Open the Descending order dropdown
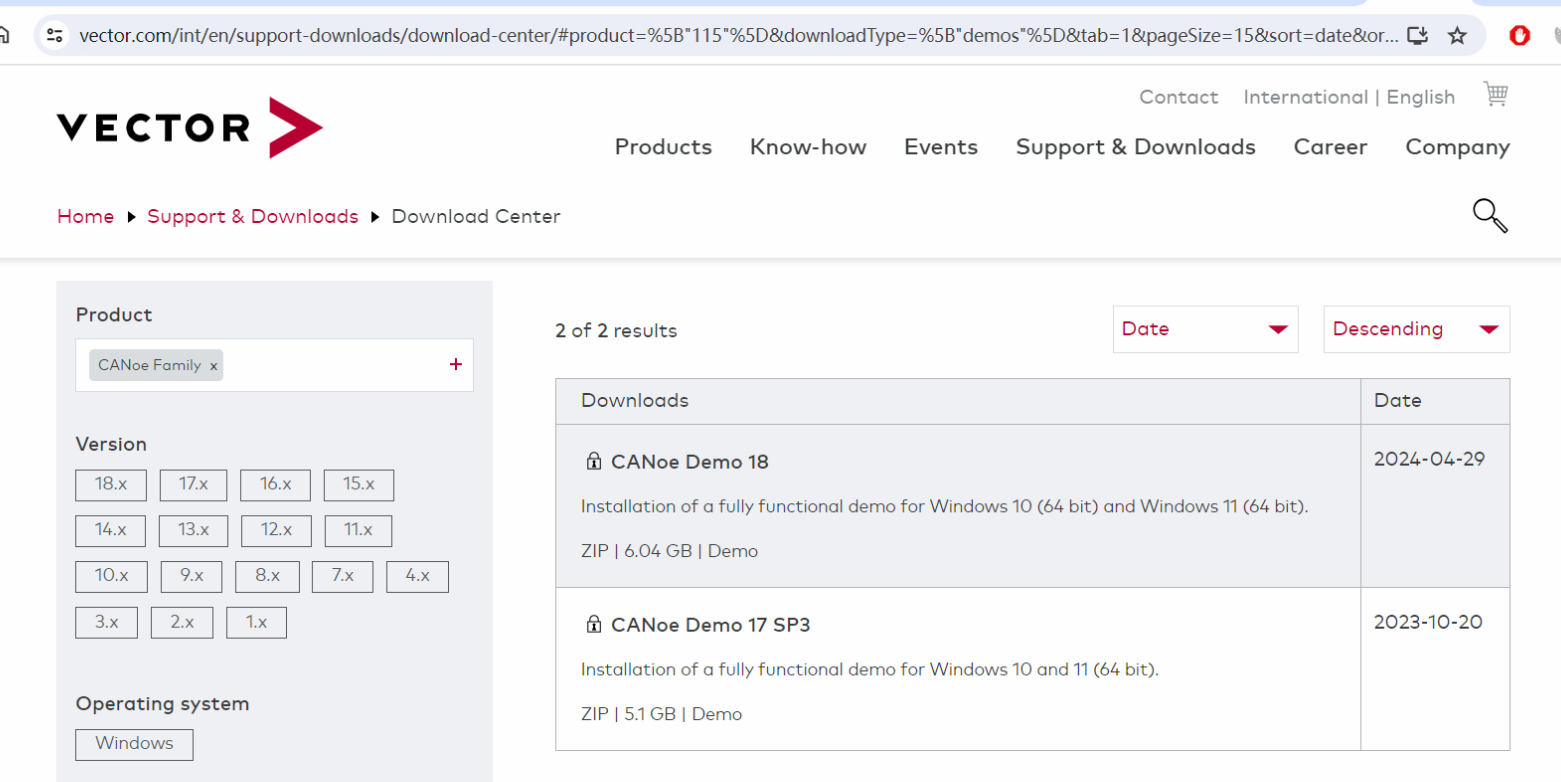The image size is (1561, 782). [x=1416, y=329]
